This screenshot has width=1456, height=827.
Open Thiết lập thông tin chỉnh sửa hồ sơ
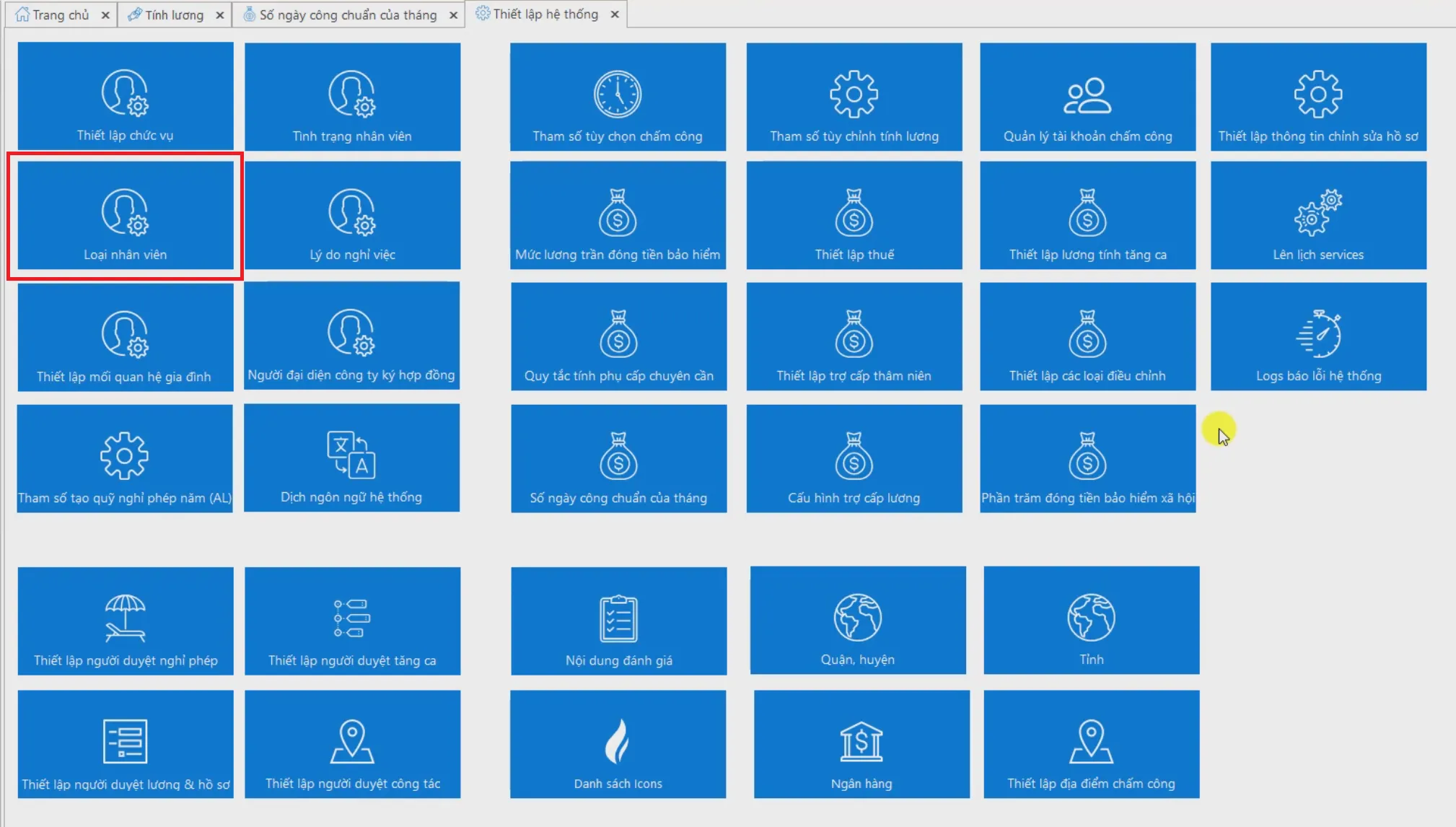[1318, 97]
